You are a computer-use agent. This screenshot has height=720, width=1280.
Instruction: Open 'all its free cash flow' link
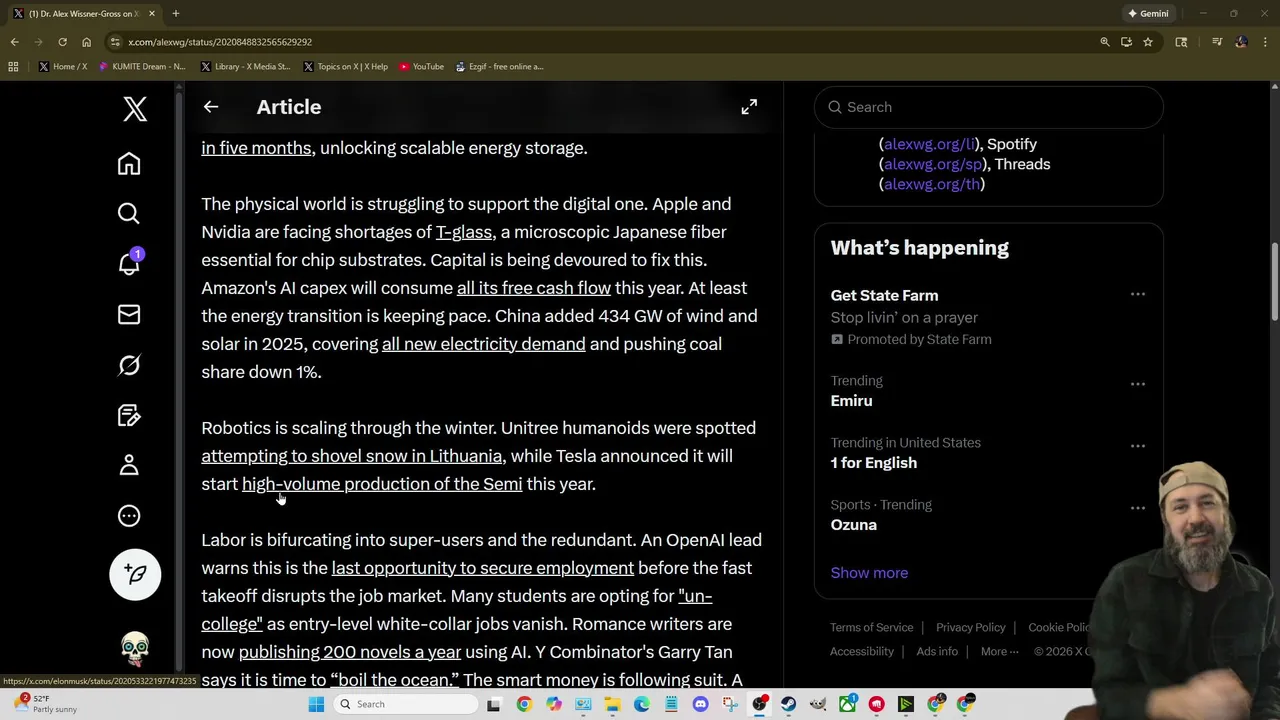click(x=534, y=288)
